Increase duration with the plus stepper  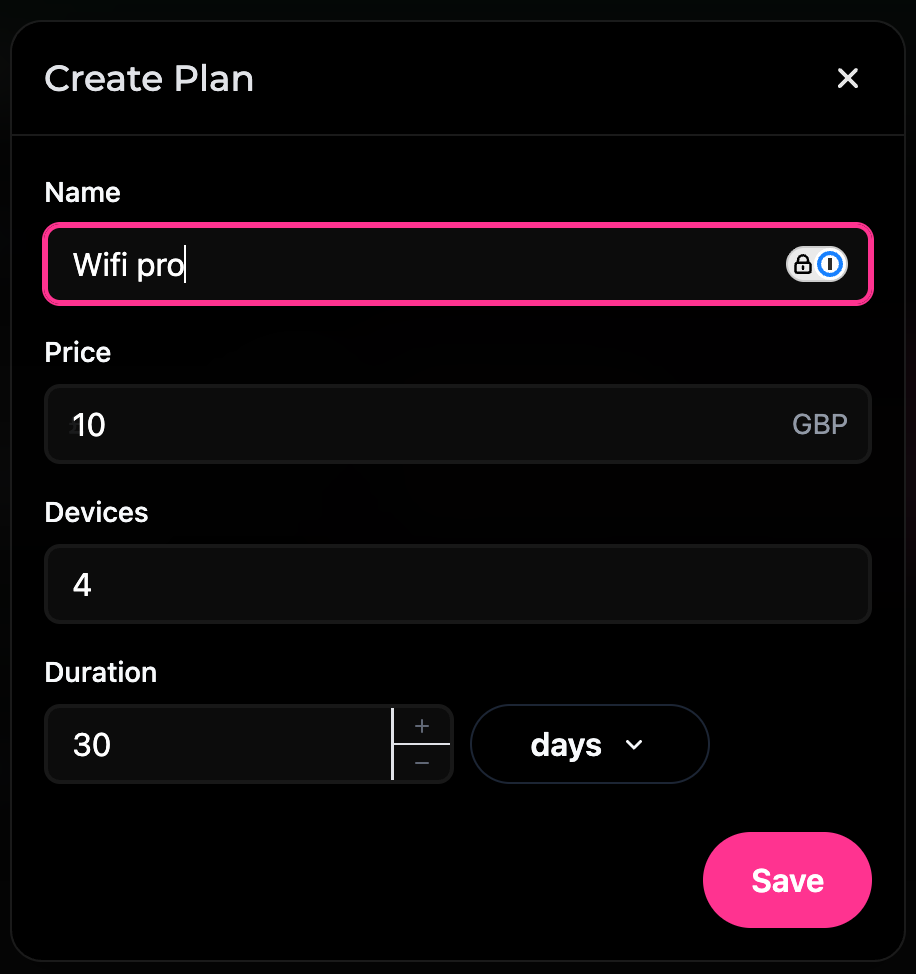tap(422, 726)
